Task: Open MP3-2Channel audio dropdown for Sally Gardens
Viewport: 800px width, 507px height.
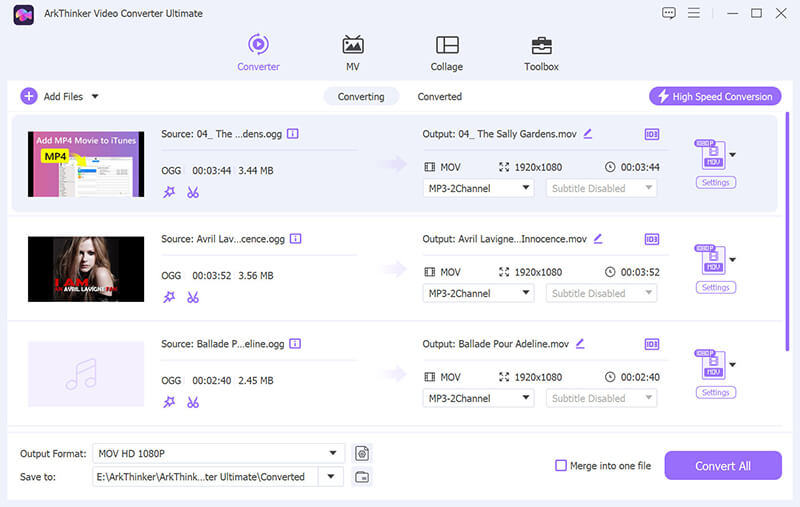Action: (x=478, y=188)
